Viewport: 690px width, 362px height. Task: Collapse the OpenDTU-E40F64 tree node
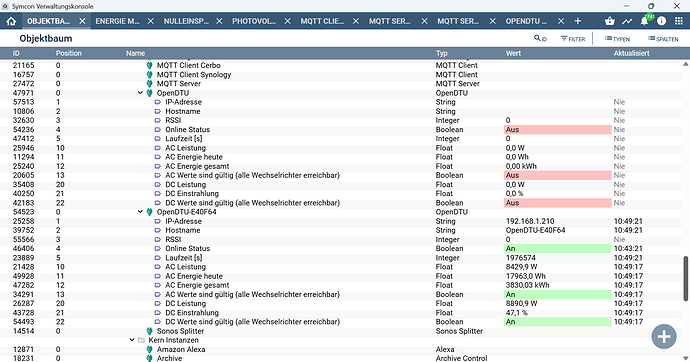140,212
